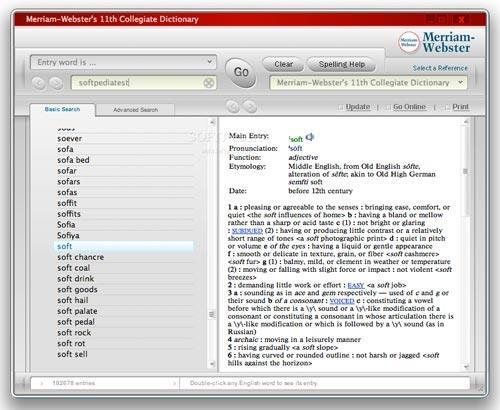
Task: Click the Print link
Action: click(x=460, y=107)
